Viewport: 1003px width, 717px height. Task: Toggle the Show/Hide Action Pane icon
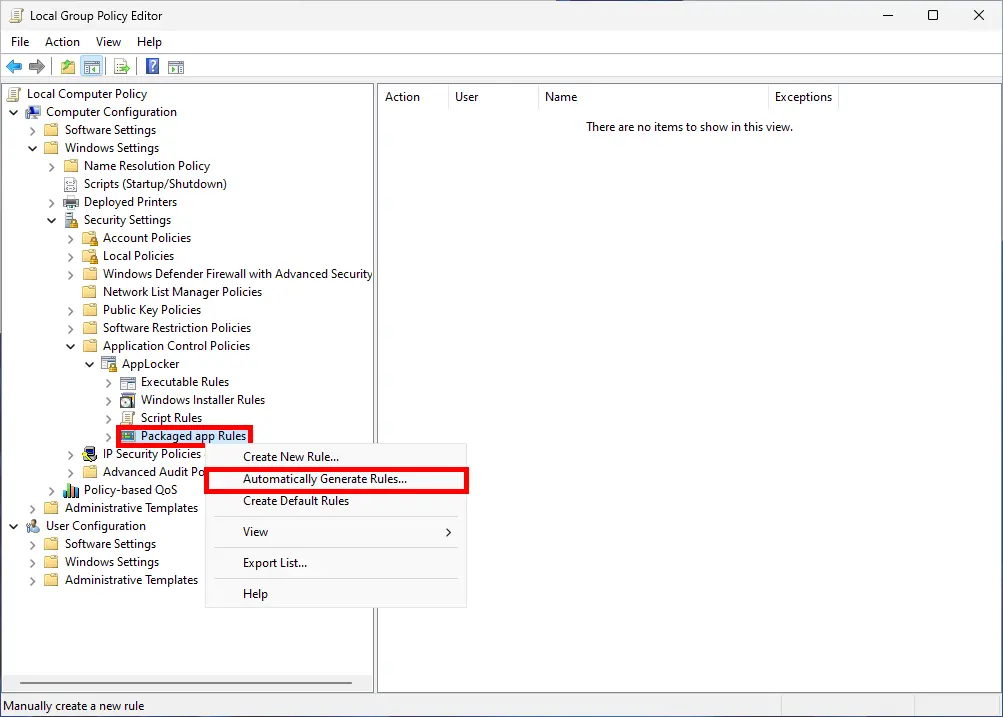176,66
